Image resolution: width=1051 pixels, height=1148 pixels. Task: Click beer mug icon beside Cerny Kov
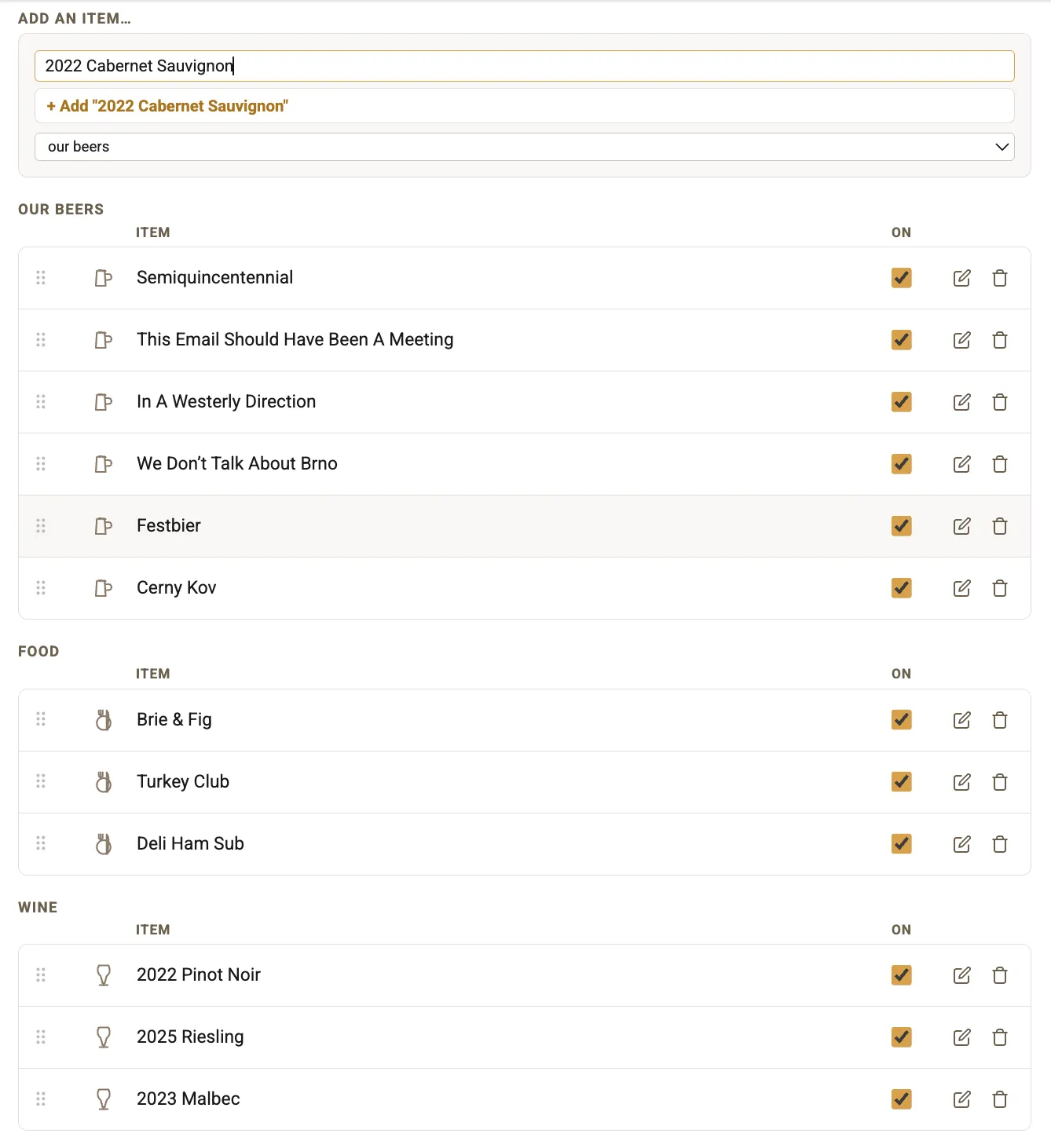104,588
